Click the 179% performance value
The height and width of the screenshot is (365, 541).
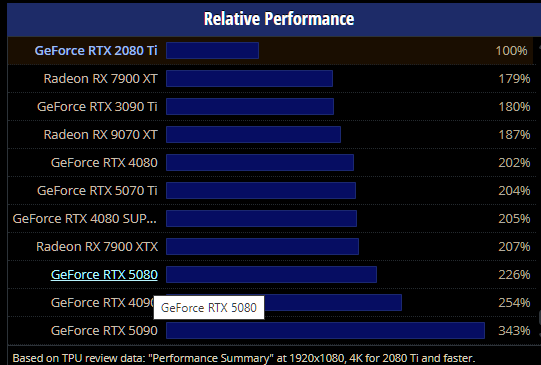pos(514,79)
